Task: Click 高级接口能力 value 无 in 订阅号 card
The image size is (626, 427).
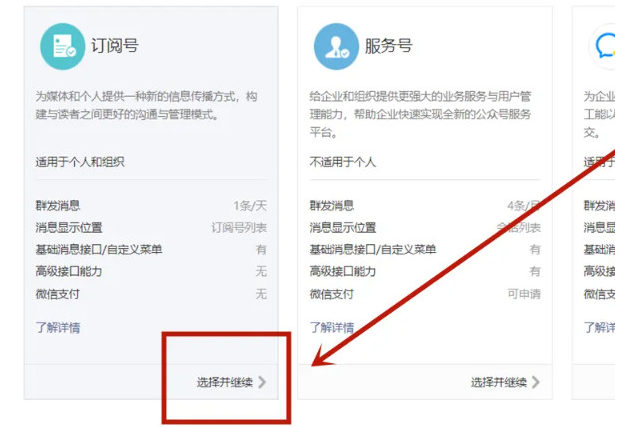Action: 261,272
